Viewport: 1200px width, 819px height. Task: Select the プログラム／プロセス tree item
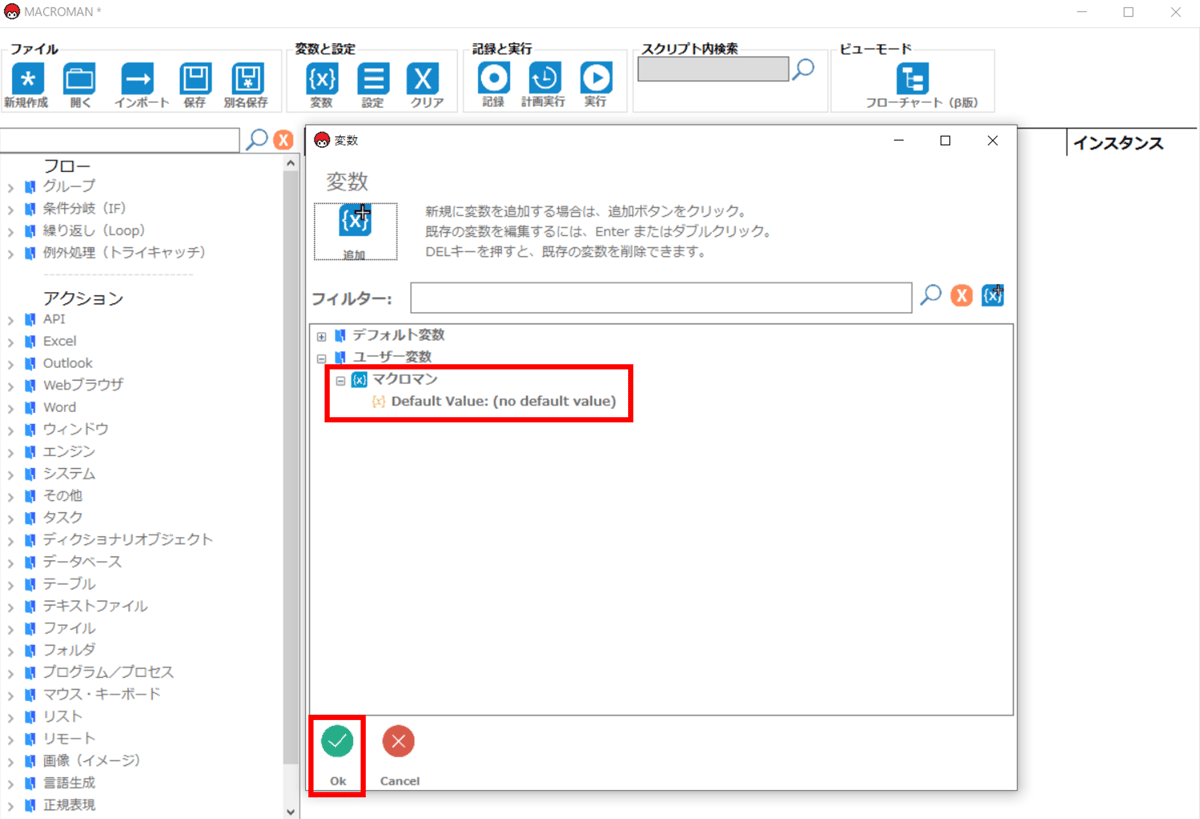(108, 672)
